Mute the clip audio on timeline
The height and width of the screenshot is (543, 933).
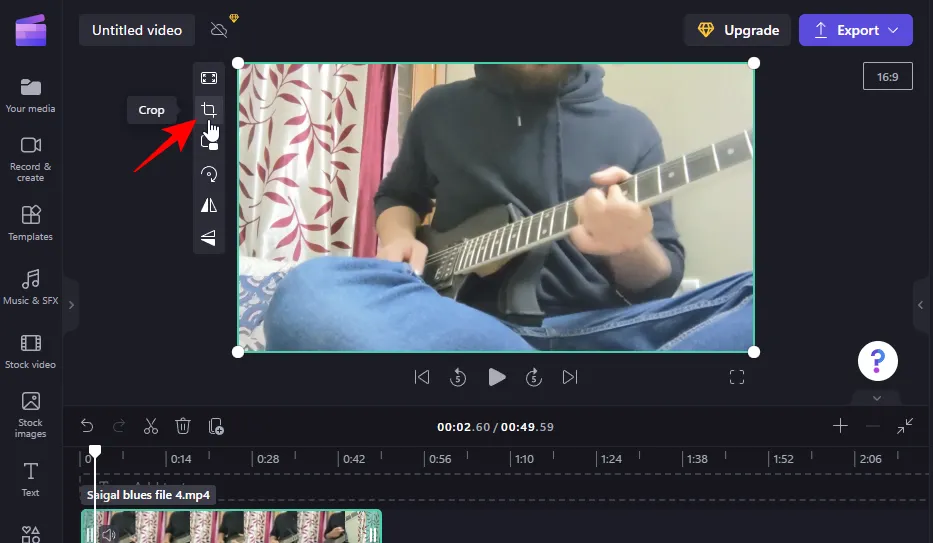[108, 534]
